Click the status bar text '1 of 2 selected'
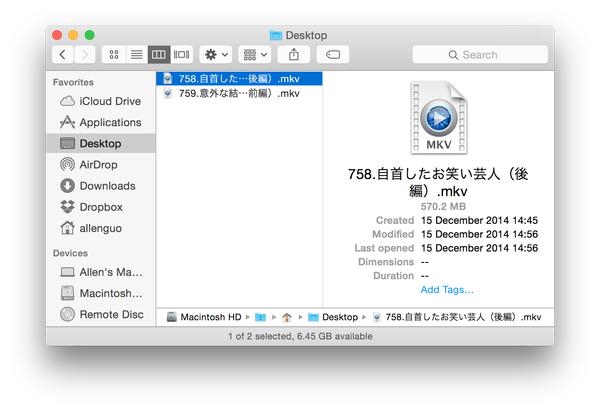600x411 pixels. point(260,336)
